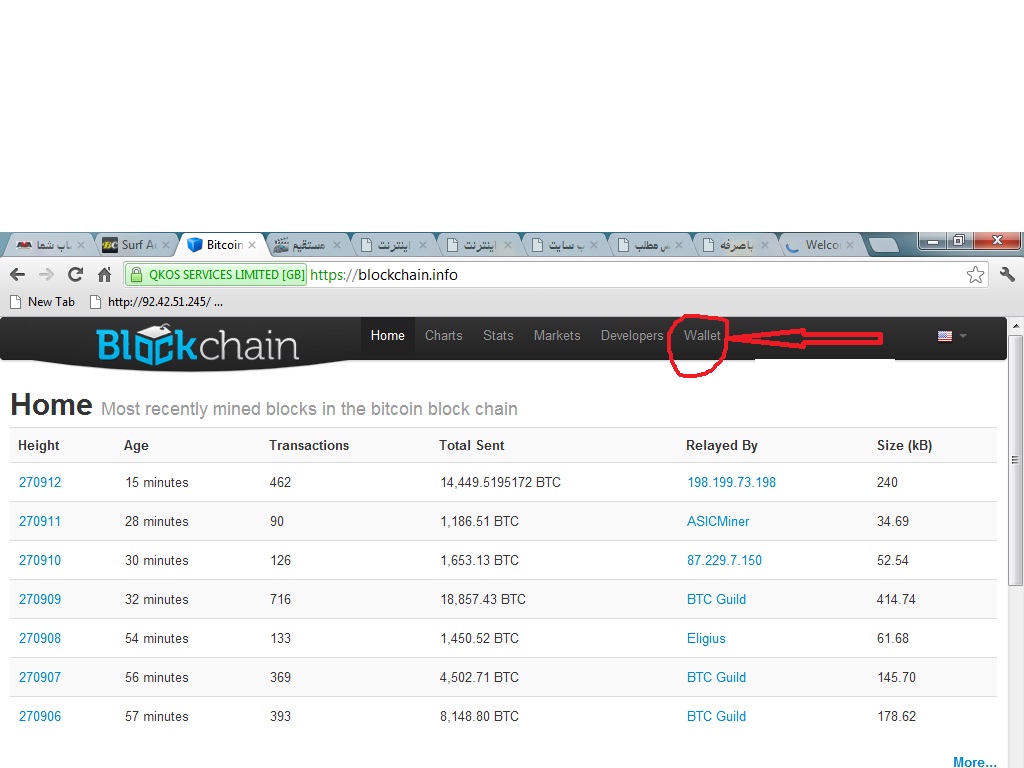Image resolution: width=1024 pixels, height=768 pixels.
Task: Click the Size (kB) column header
Action: pos(904,445)
